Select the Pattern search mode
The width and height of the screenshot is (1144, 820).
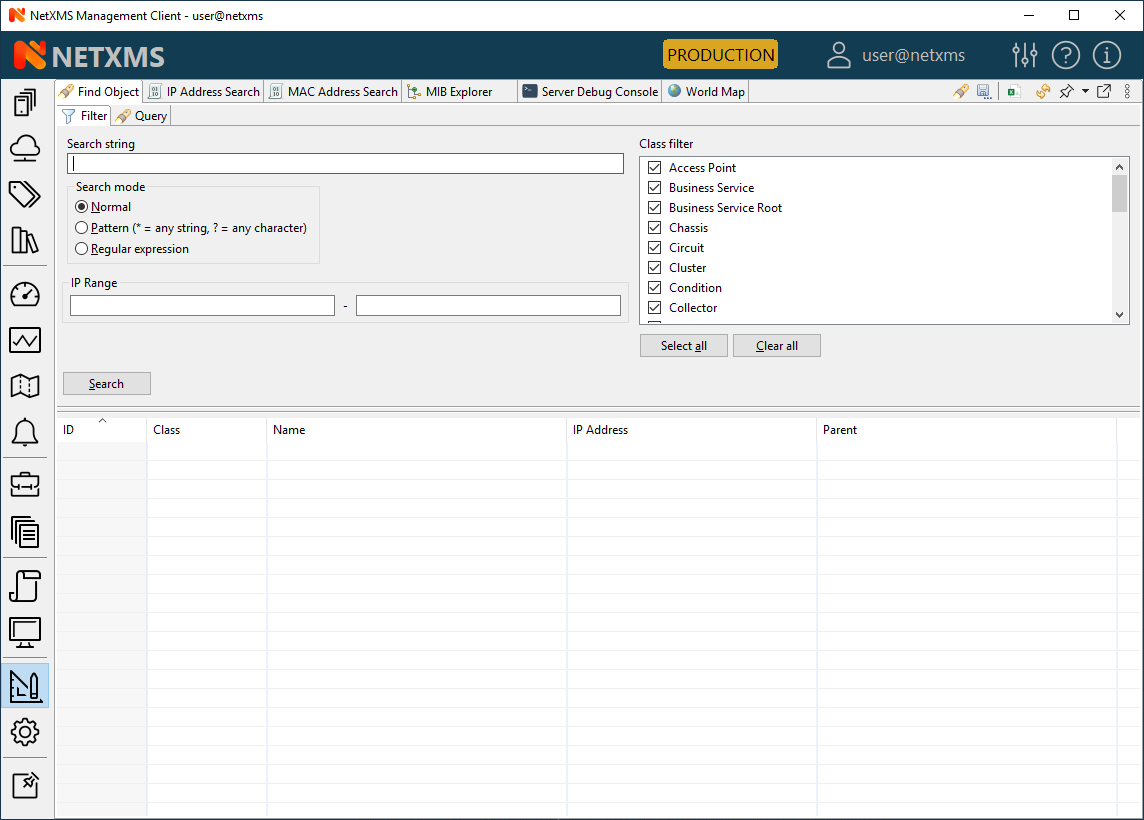pyautogui.click(x=82, y=228)
